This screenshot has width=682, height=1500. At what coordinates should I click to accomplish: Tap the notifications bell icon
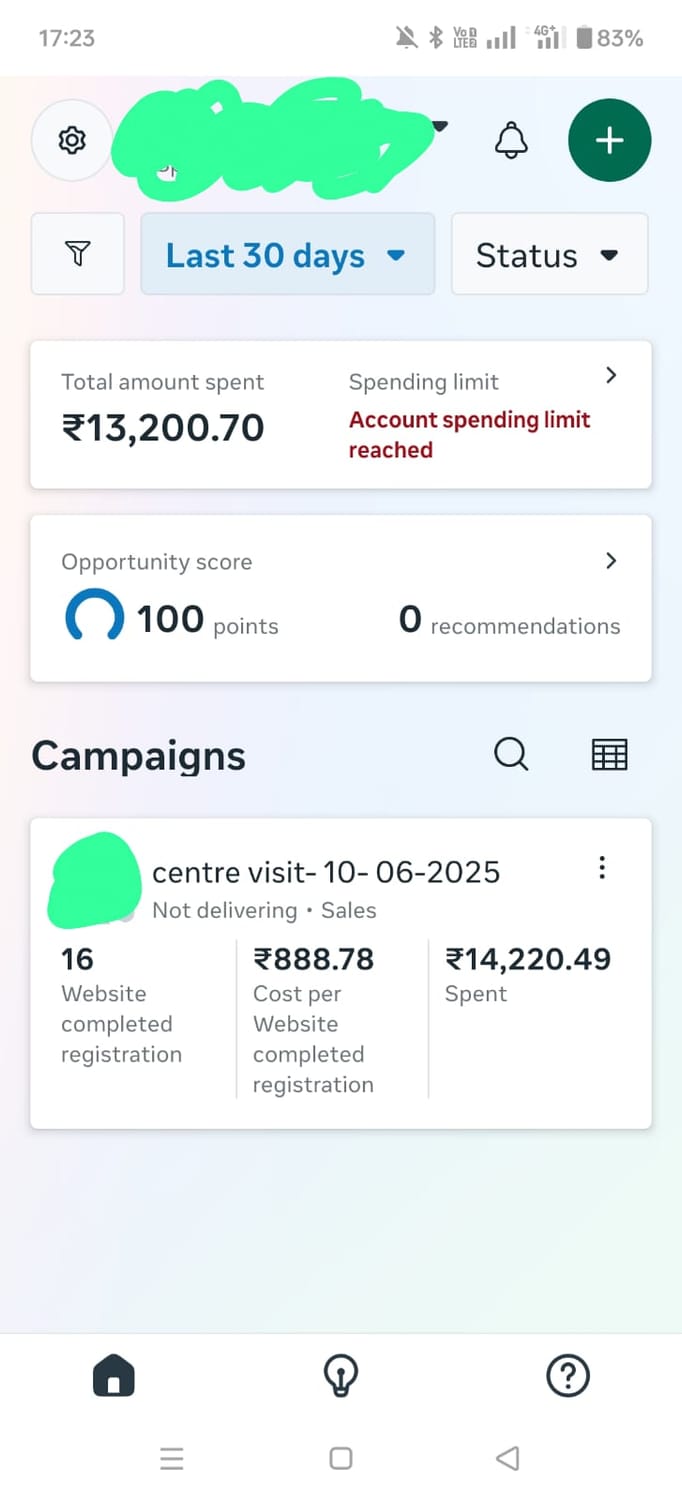(511, 140)
